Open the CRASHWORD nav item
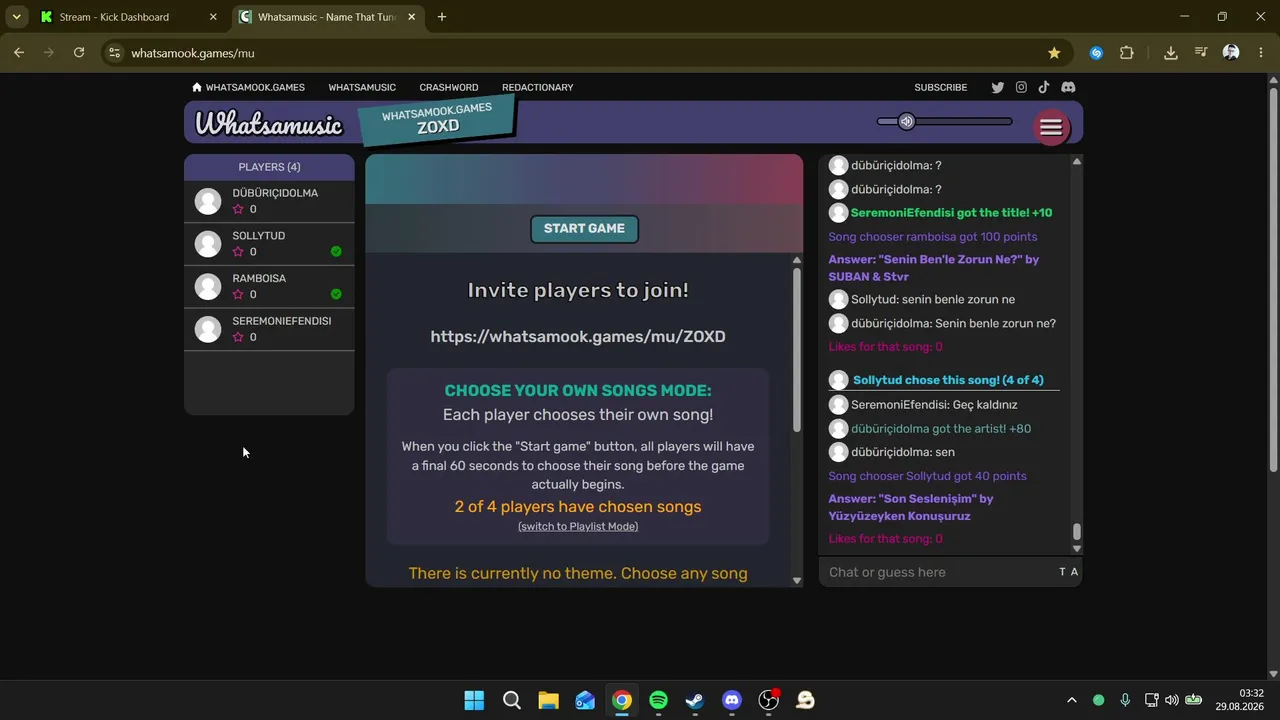 pyautogui.click(x=449, y=87)
